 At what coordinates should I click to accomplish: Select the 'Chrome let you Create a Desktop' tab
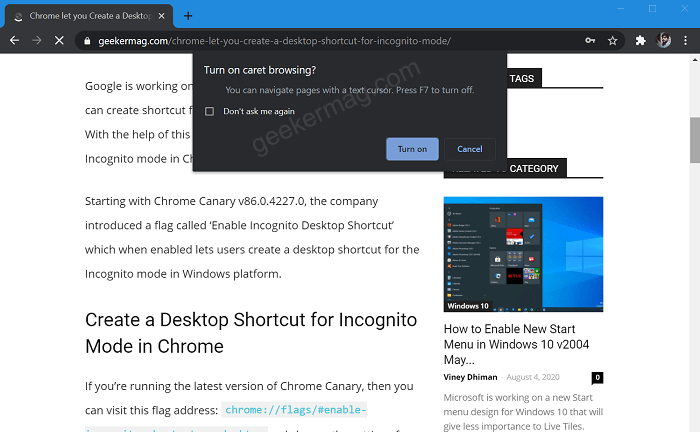[x=89, y=16]
